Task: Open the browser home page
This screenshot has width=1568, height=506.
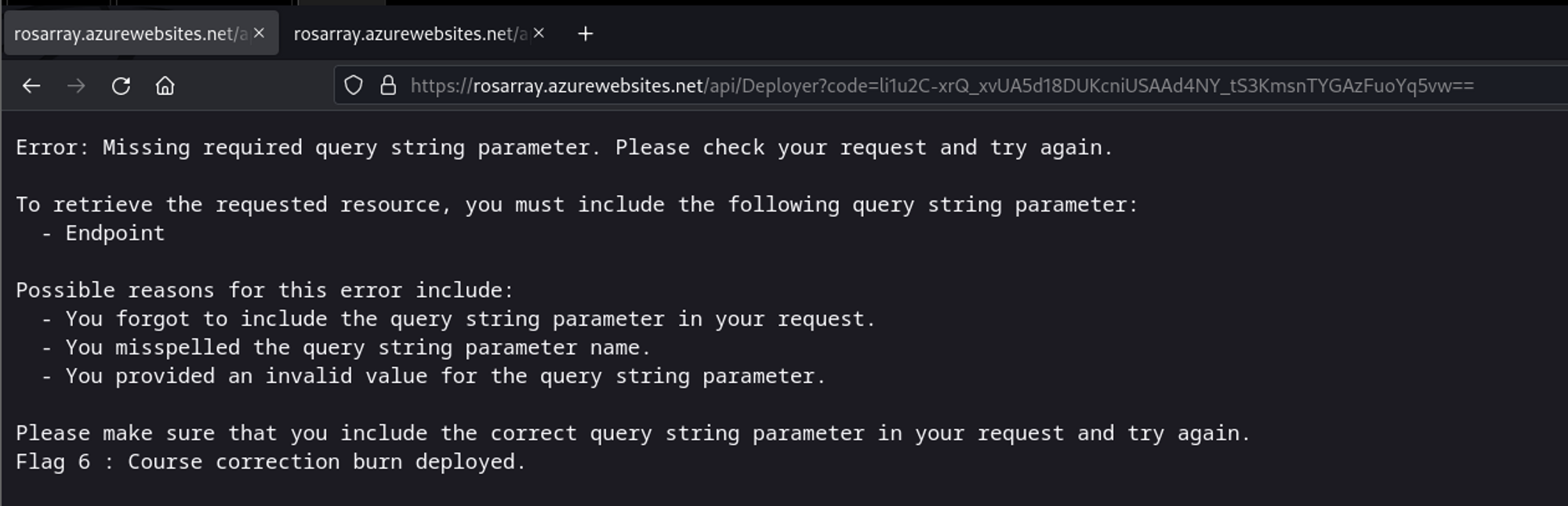Action: pos(165,86)
